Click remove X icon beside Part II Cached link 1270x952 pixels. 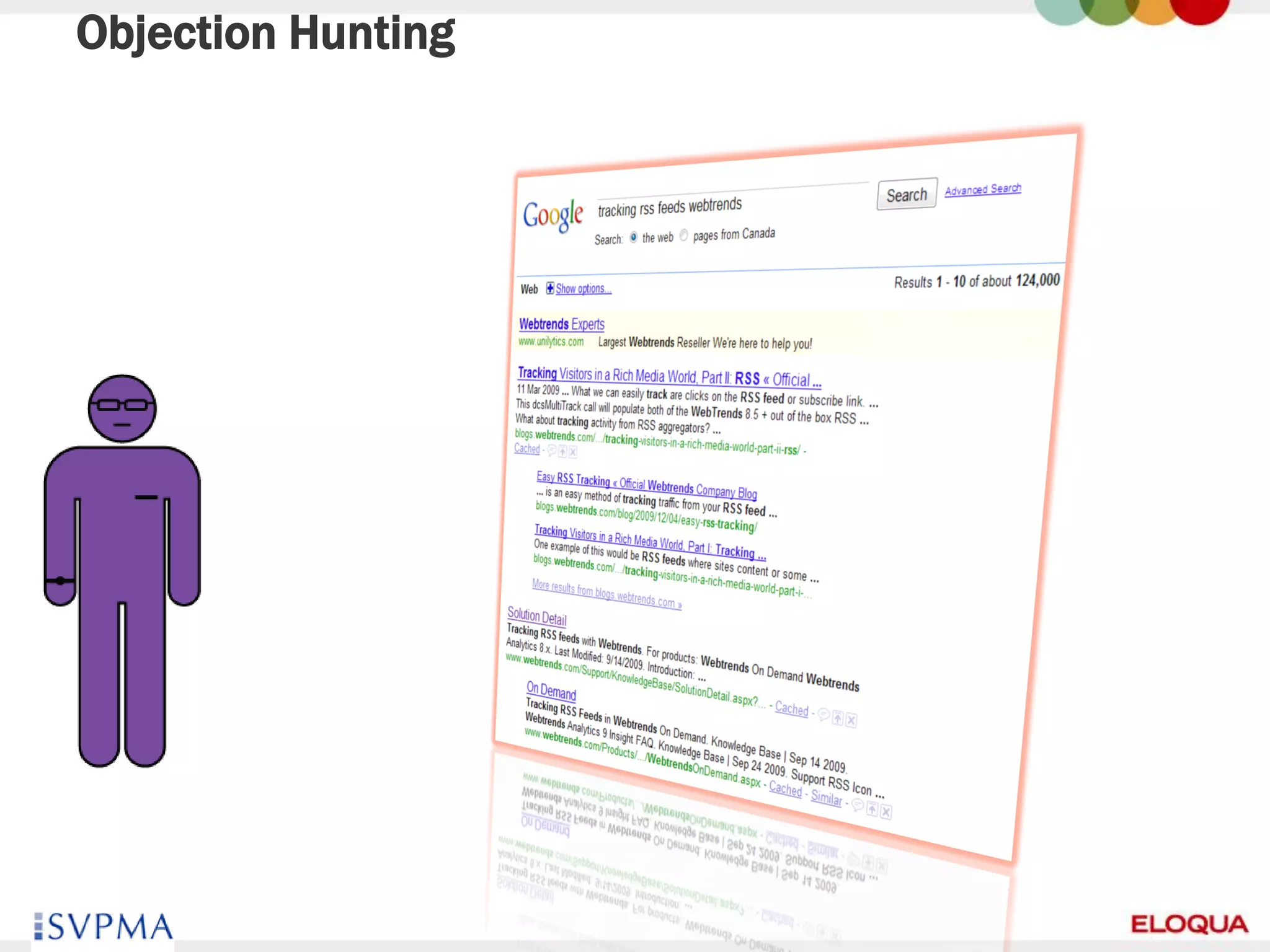tap(573, 453)
